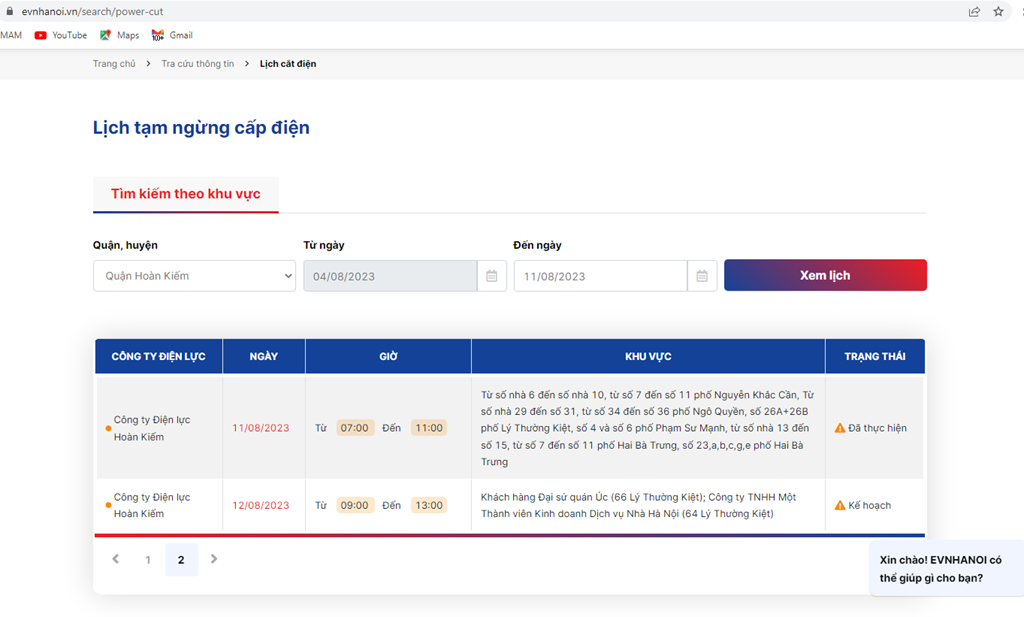Click warning icon beside Đã thực hiện
Viewport: 1024px width, 617px height.
840,428
